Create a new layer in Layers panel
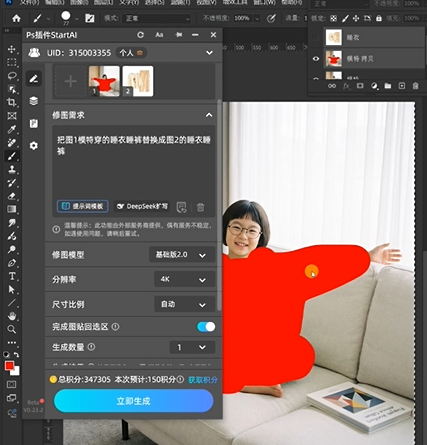Image resolution: width=427 pixels, height=445 pixels. pos(402,86)
